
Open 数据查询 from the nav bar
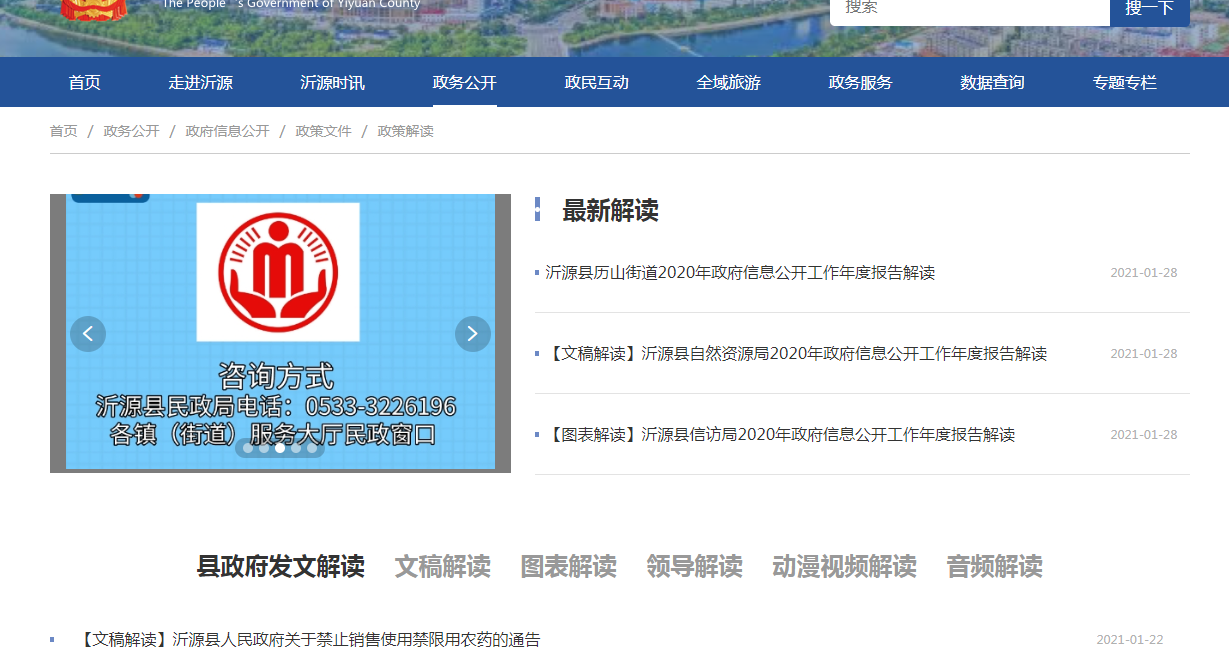pos(993,83)
